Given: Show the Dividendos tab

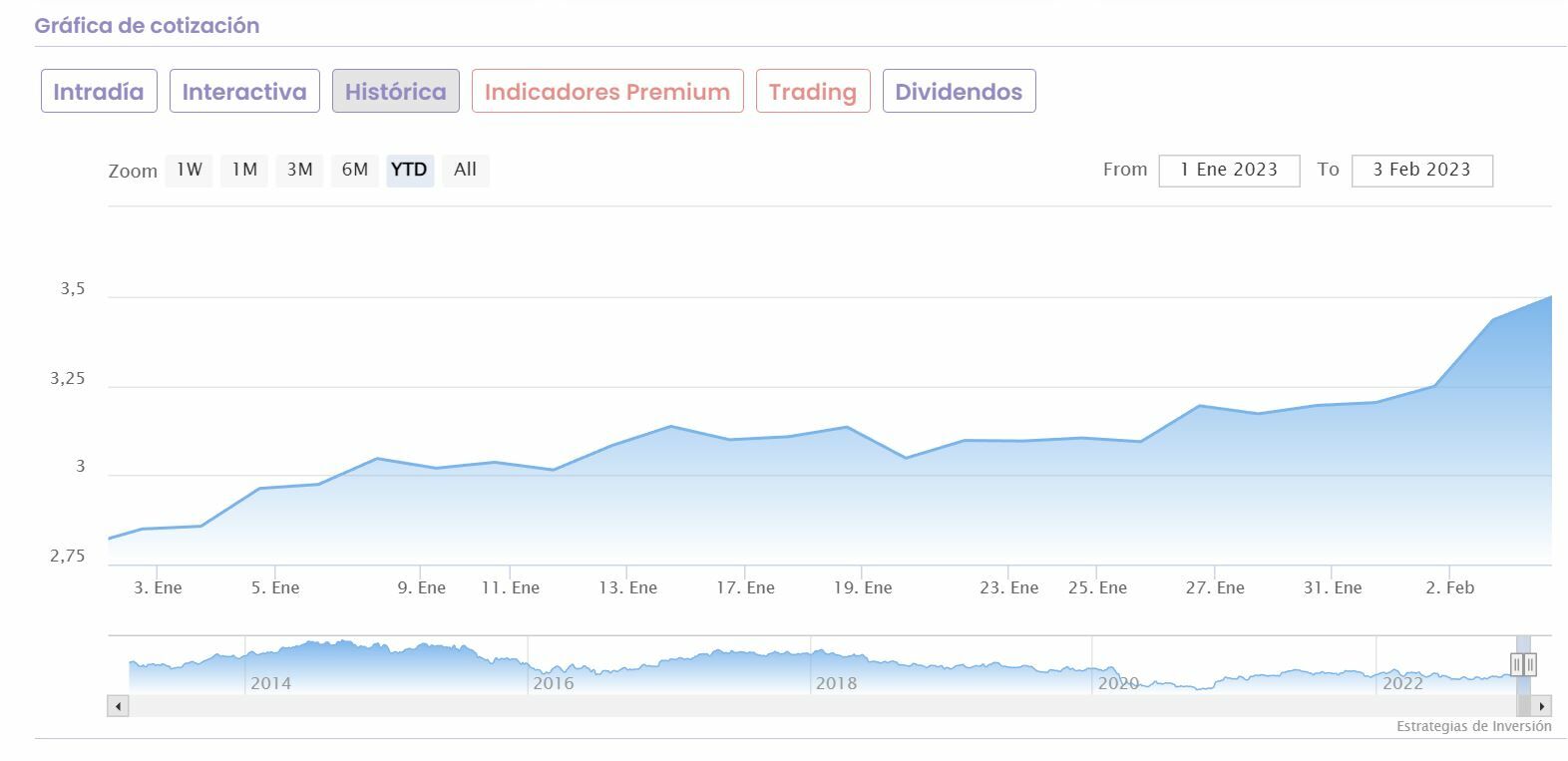Looking at the screenshot, I should click(x=959, y=92).
